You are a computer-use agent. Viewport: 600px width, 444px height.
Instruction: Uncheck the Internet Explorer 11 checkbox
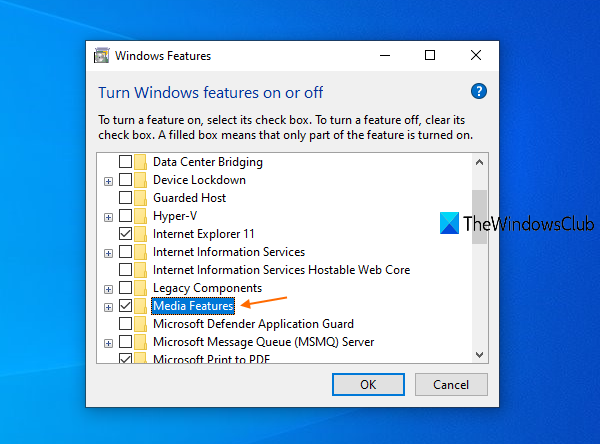click(x=126, y=233)
